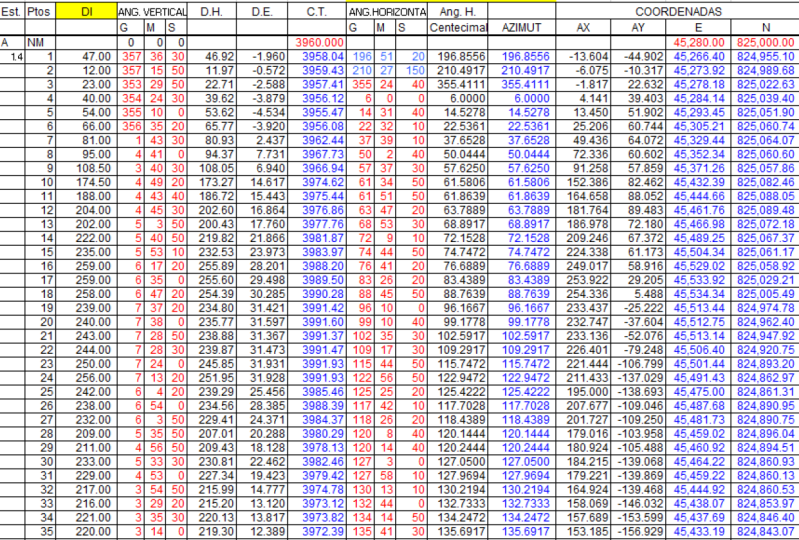Image resolution: width=799 pixels, height=540 pixels.
Task: Select the AY column header
Action: [638, 28]
